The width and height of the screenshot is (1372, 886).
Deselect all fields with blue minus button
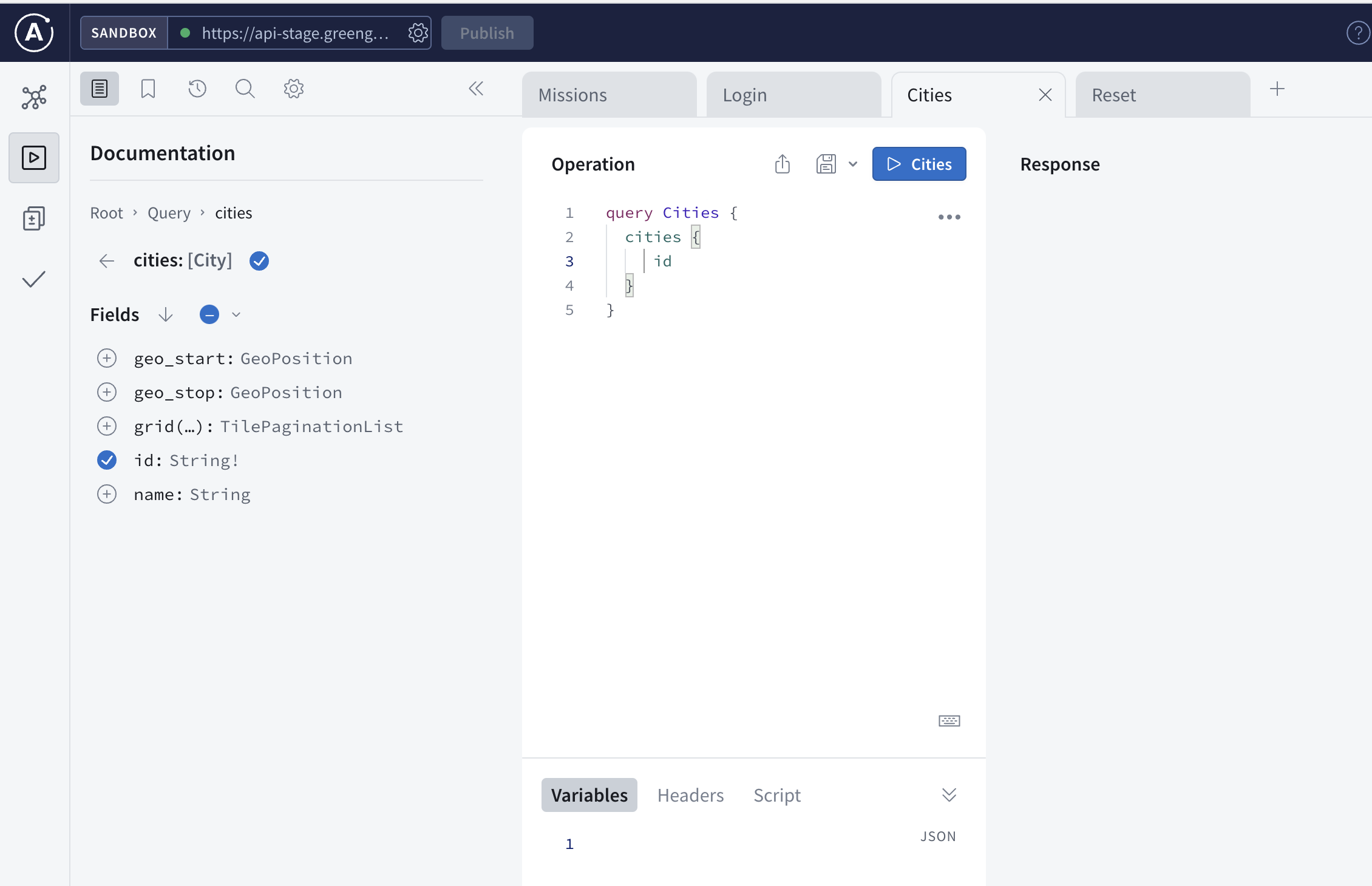(209, 314)
